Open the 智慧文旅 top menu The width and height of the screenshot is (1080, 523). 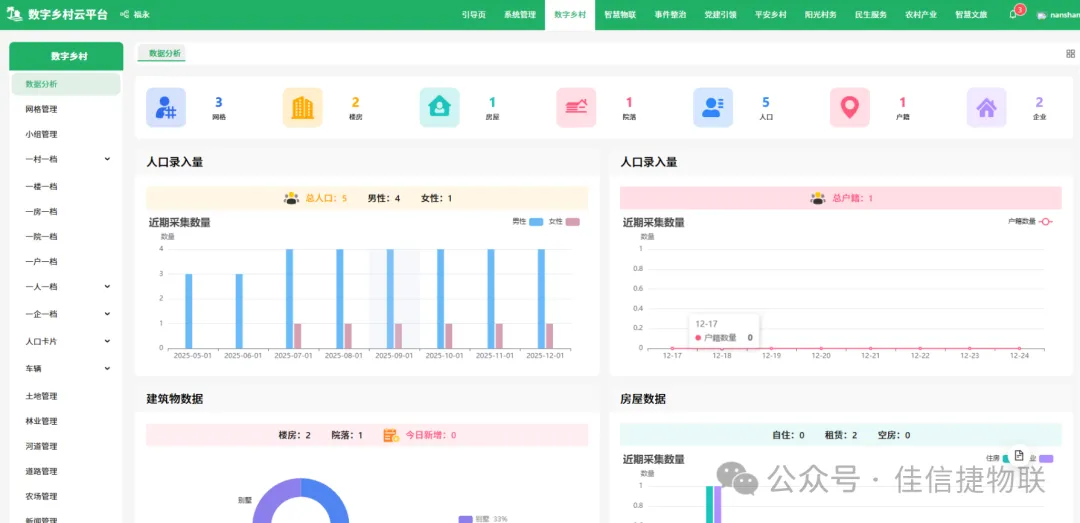point(971,14)
